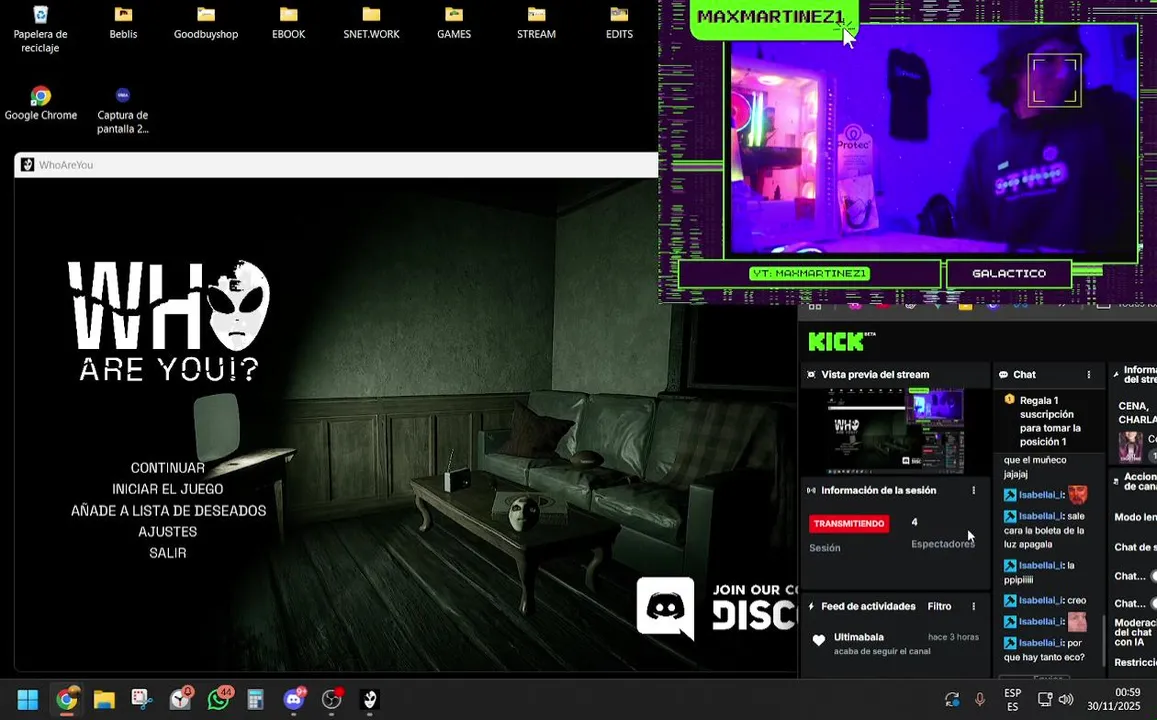
Task: Click the taskbar clock app with badge
Action: point(180,699)
